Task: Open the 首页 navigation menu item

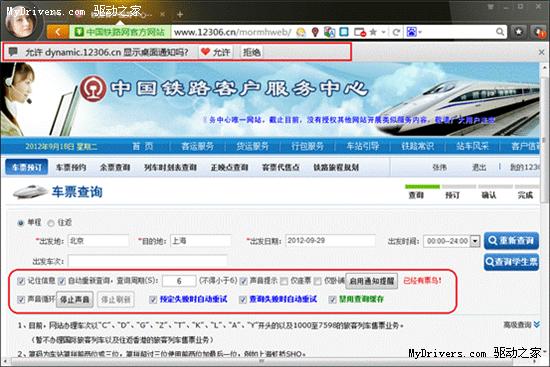Action: pyautogui.click(x=142, y=146)
